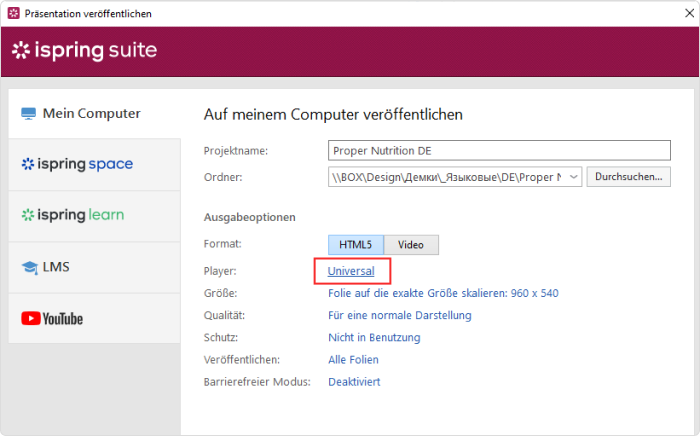Open the iSpring Space publishing tab
Image resolution: width=700 pixels, height=436 pixels.
pos(94,164)
